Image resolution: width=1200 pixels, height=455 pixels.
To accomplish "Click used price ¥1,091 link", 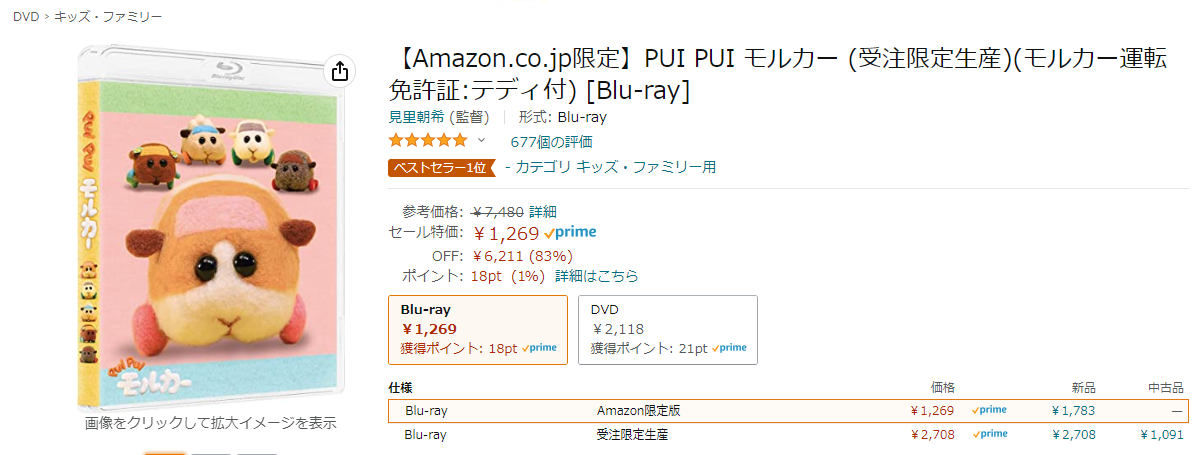I will click(x=1162, y=435).
